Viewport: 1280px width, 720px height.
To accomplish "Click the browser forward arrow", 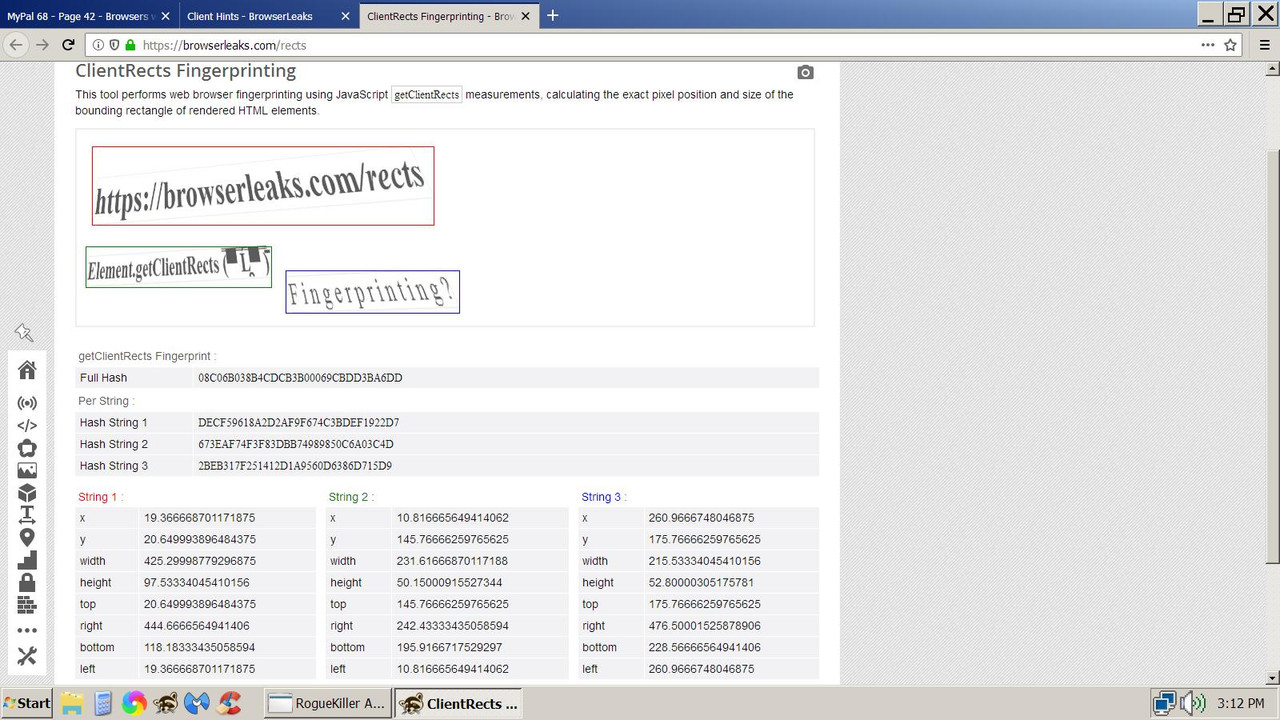I will [x=42, y=44].
